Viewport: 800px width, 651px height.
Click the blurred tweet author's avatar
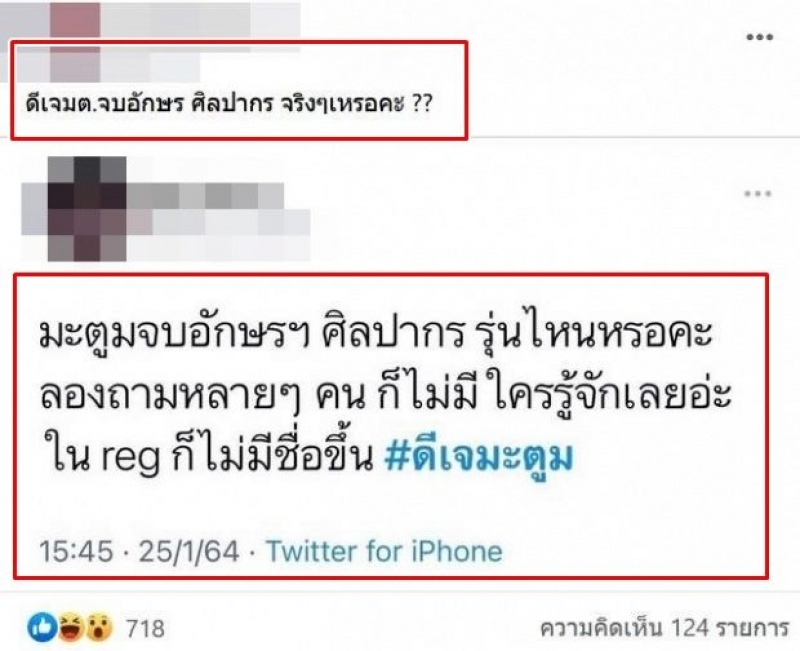(87, 209)
